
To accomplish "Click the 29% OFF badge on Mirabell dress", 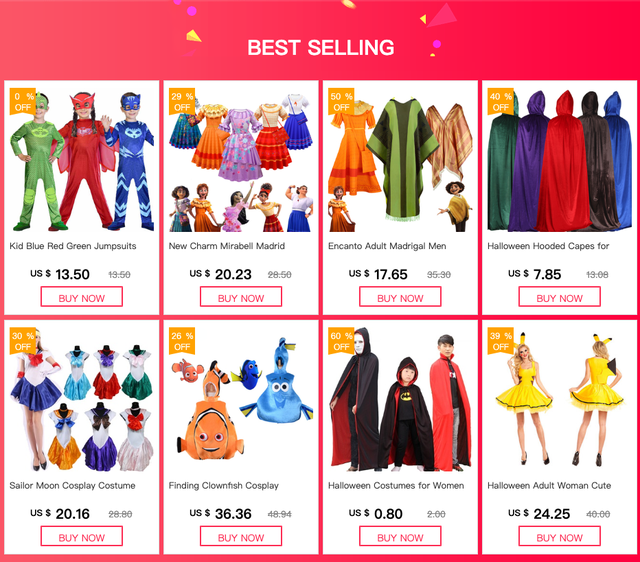I will (x=182, y=102).
